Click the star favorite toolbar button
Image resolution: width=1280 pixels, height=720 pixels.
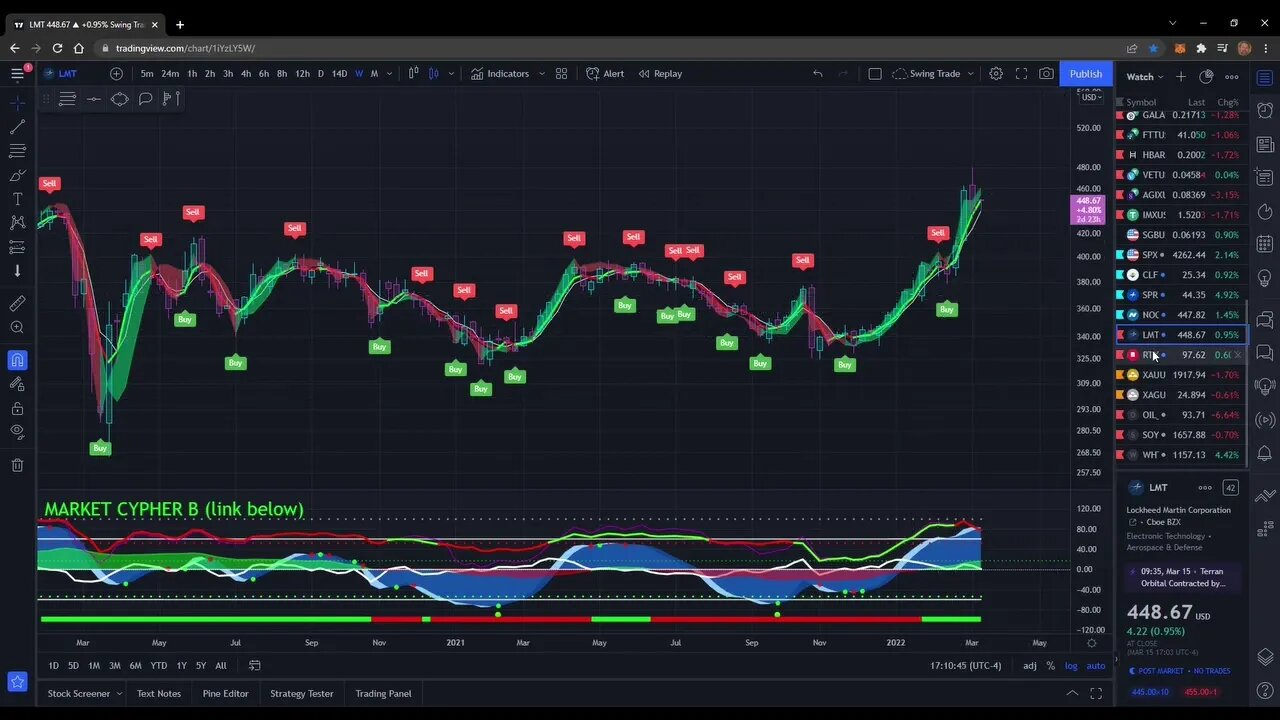pyautogui.click(x=17, y=682)
